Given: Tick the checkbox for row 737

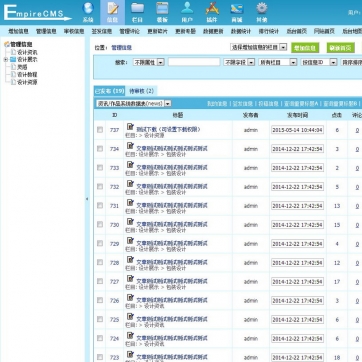Looking at the screenshot, I should click(100, 130).
